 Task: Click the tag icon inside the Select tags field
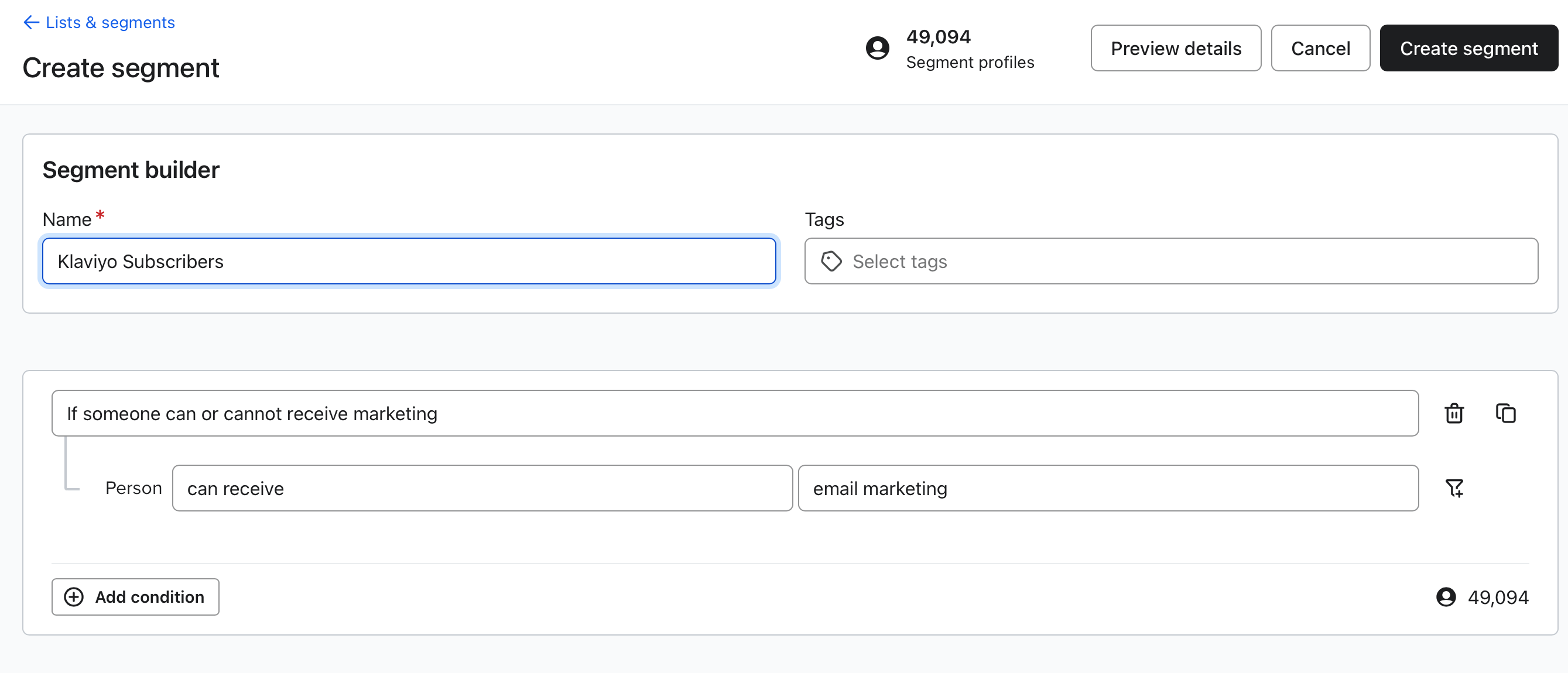pos(831,261)
